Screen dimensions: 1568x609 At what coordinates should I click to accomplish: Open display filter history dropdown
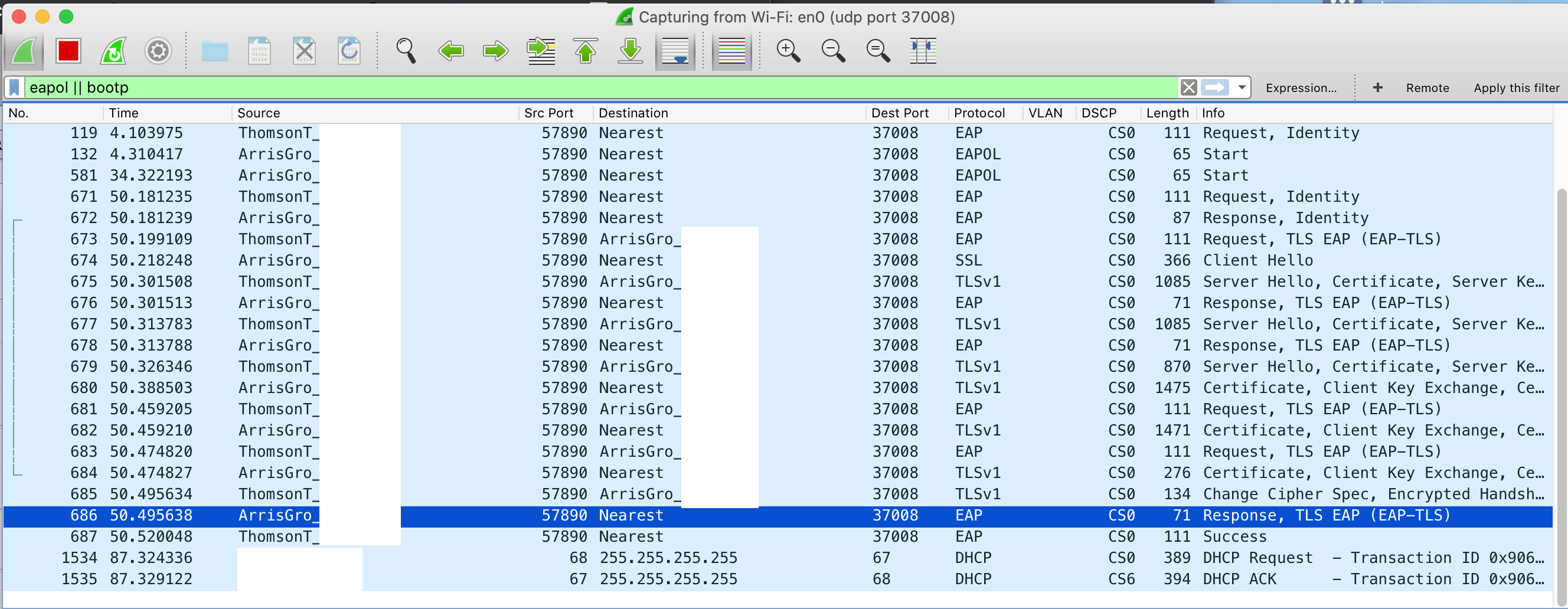(1241, 87)
